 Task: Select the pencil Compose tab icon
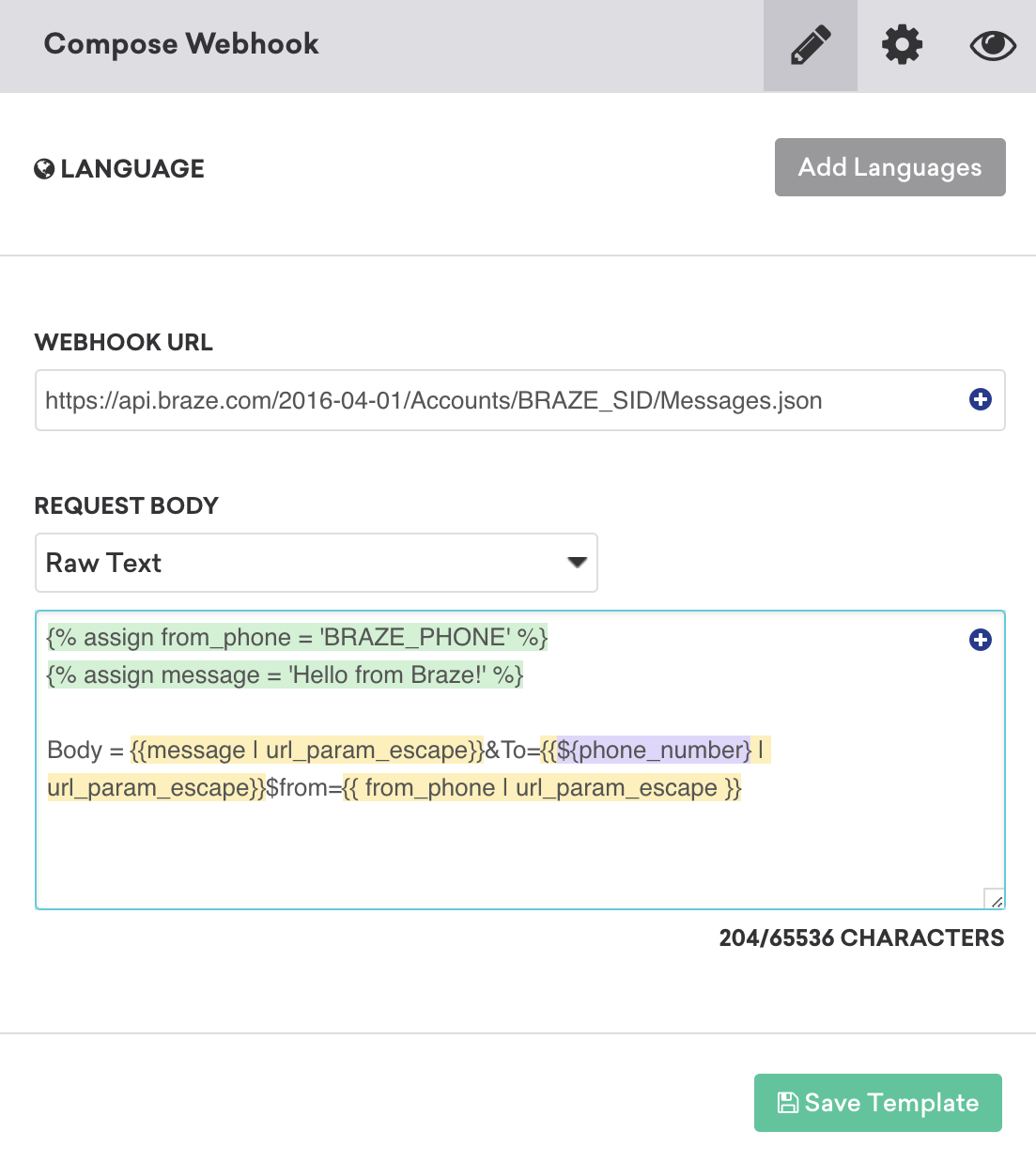point(810,45)
